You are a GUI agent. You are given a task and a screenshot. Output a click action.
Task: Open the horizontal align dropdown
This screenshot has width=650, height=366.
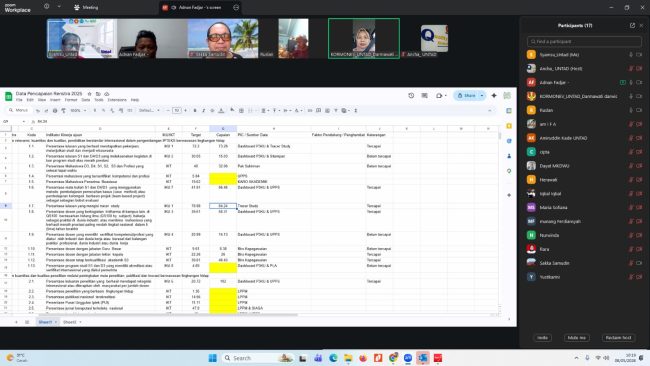[x=264, y=111]
